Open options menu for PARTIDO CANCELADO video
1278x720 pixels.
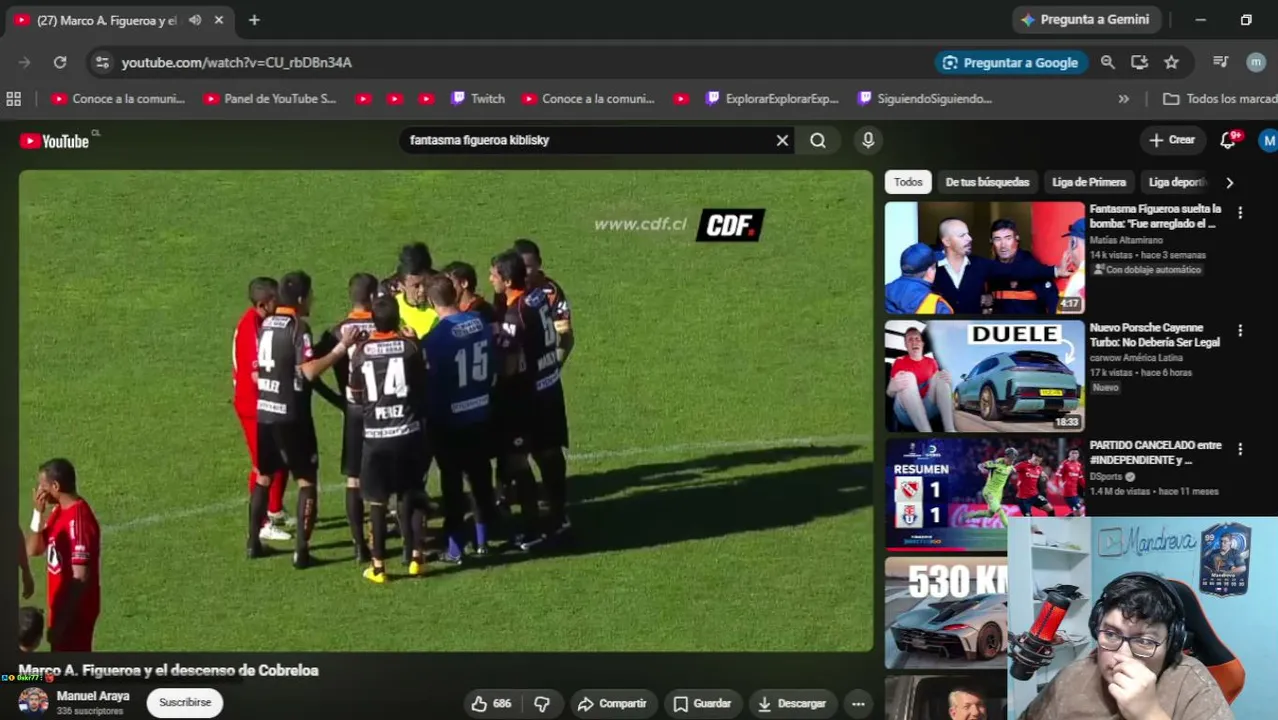(x=1240, y=449)
